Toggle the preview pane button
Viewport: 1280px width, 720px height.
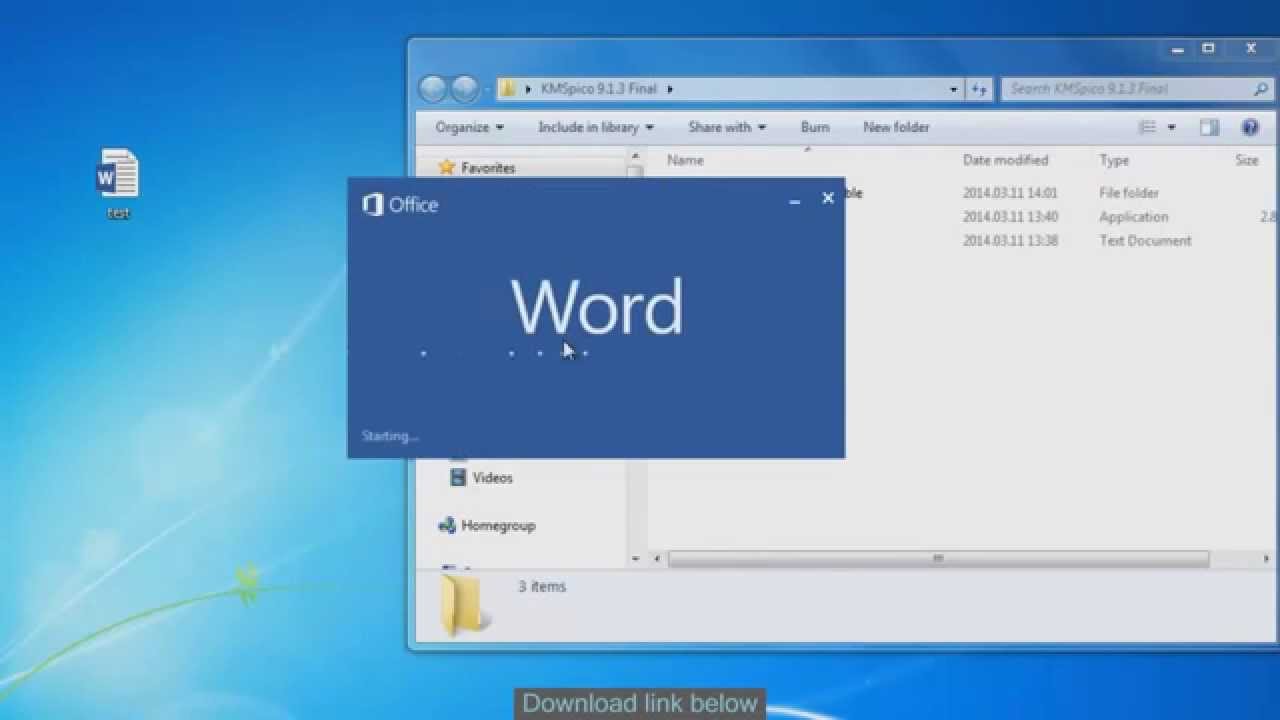pyautogui.click(x=1209, y=127)
